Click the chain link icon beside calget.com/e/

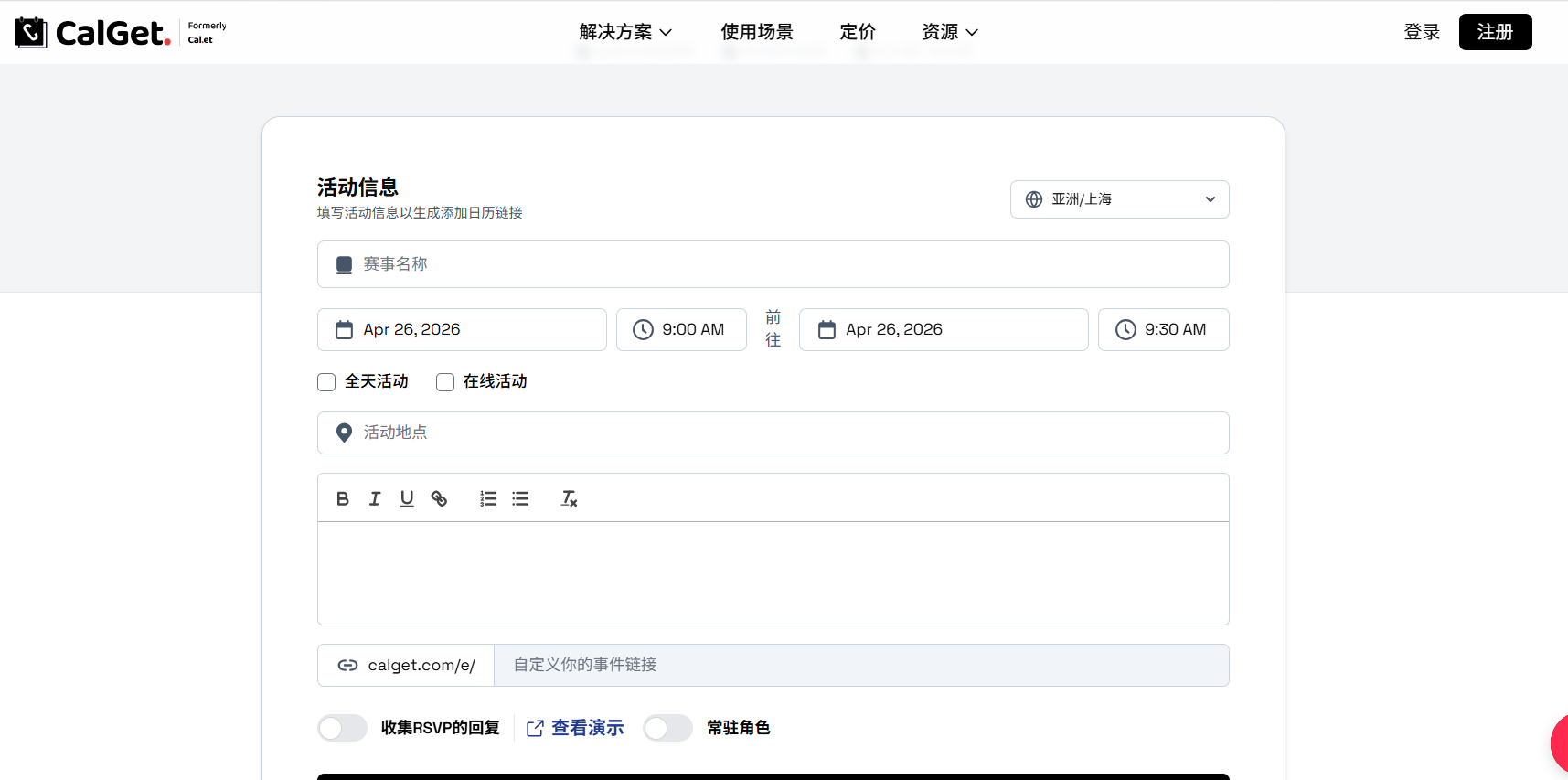(347, 665)
